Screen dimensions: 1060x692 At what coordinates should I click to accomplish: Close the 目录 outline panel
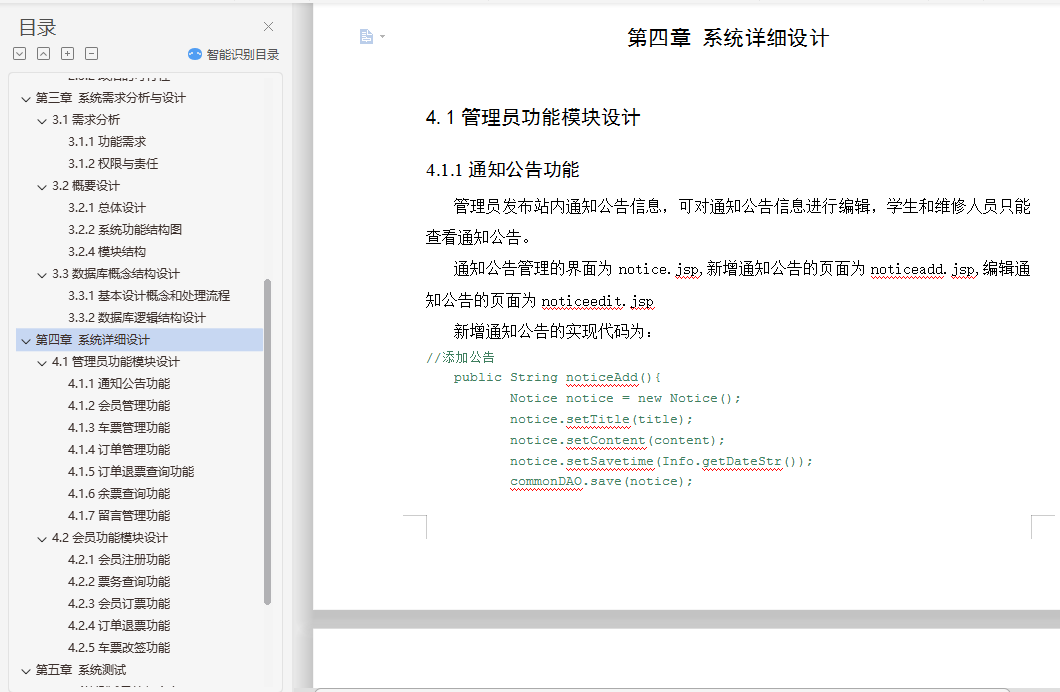pyautogui.click(x=268, y=26)
